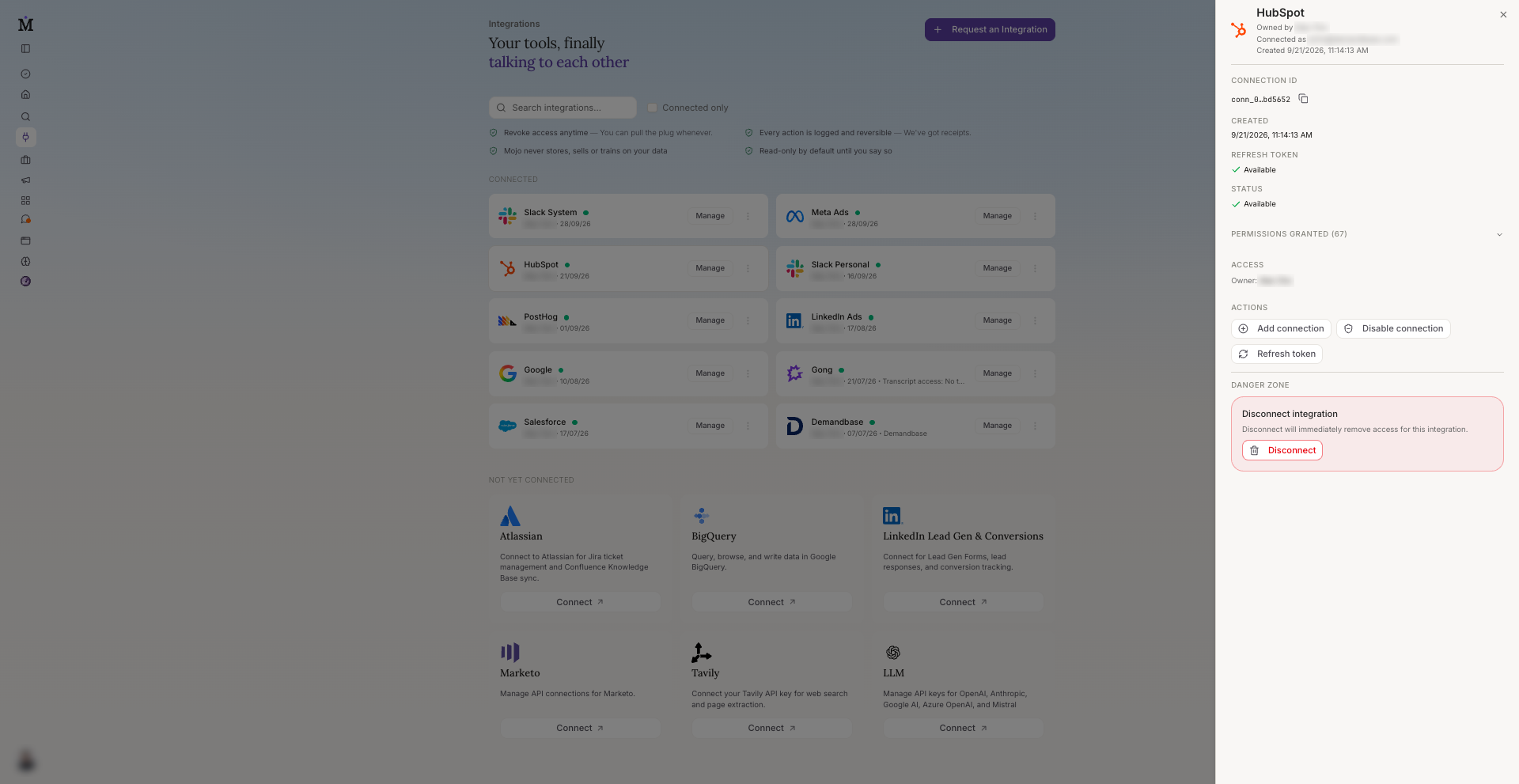The width and height of the screenshot is (1519, 784).
Task: Click the red Disconnect button
Action: [x=1282, y=450]
